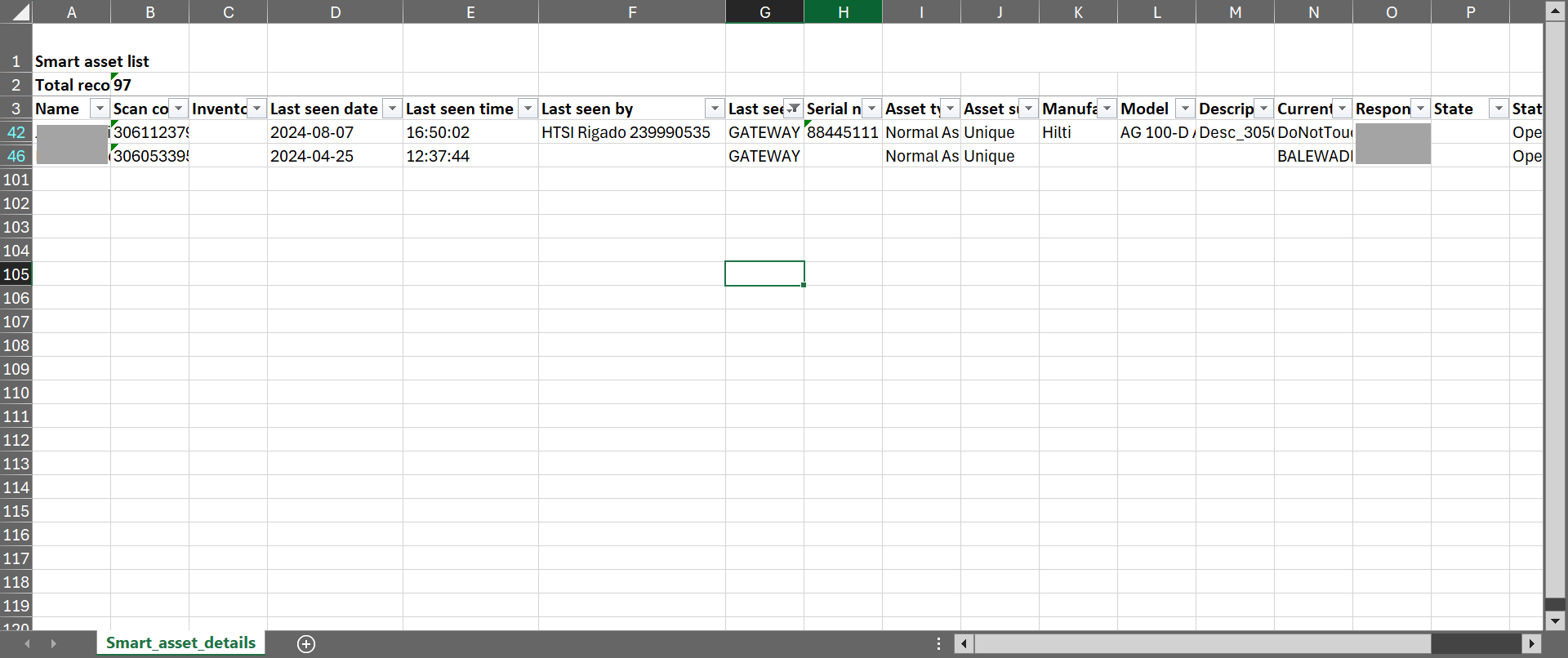Click the add new sheet plus icon
The width and height of the screenshot is (1568, 658).
[x=306, y=644]
